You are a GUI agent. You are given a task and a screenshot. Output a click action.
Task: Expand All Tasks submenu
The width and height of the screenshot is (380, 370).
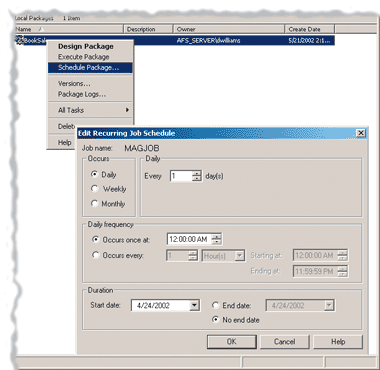coord(90,110)
